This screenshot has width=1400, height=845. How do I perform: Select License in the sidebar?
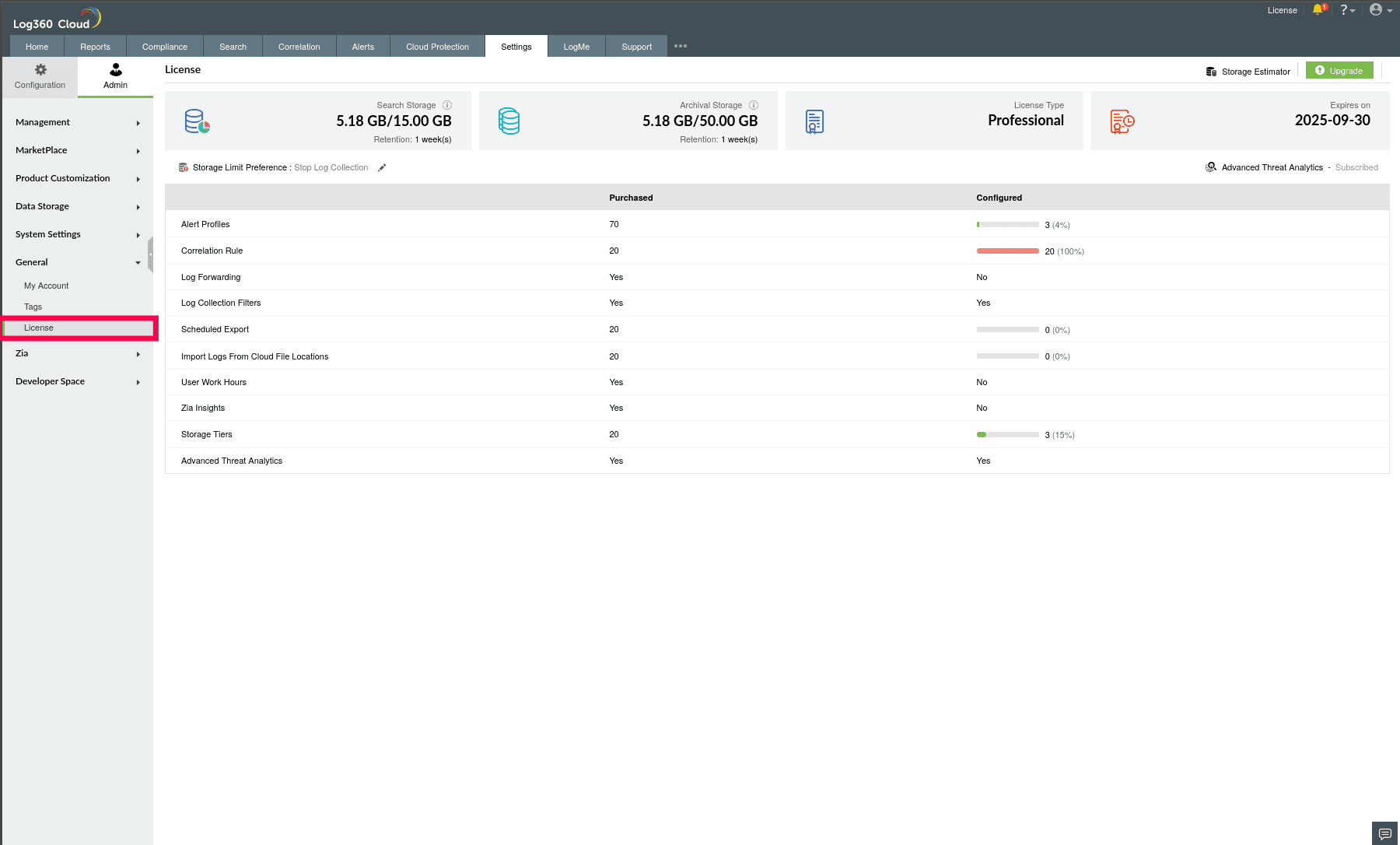coord(78,328)
